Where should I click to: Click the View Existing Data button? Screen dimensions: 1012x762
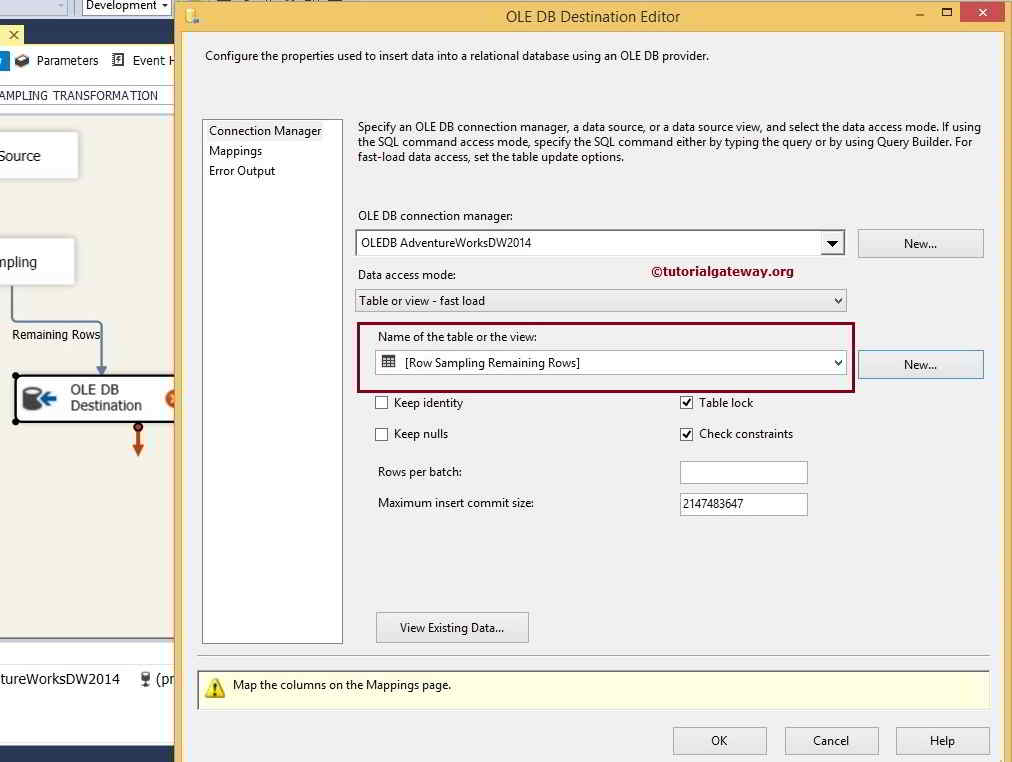click(x=451, y=628)
